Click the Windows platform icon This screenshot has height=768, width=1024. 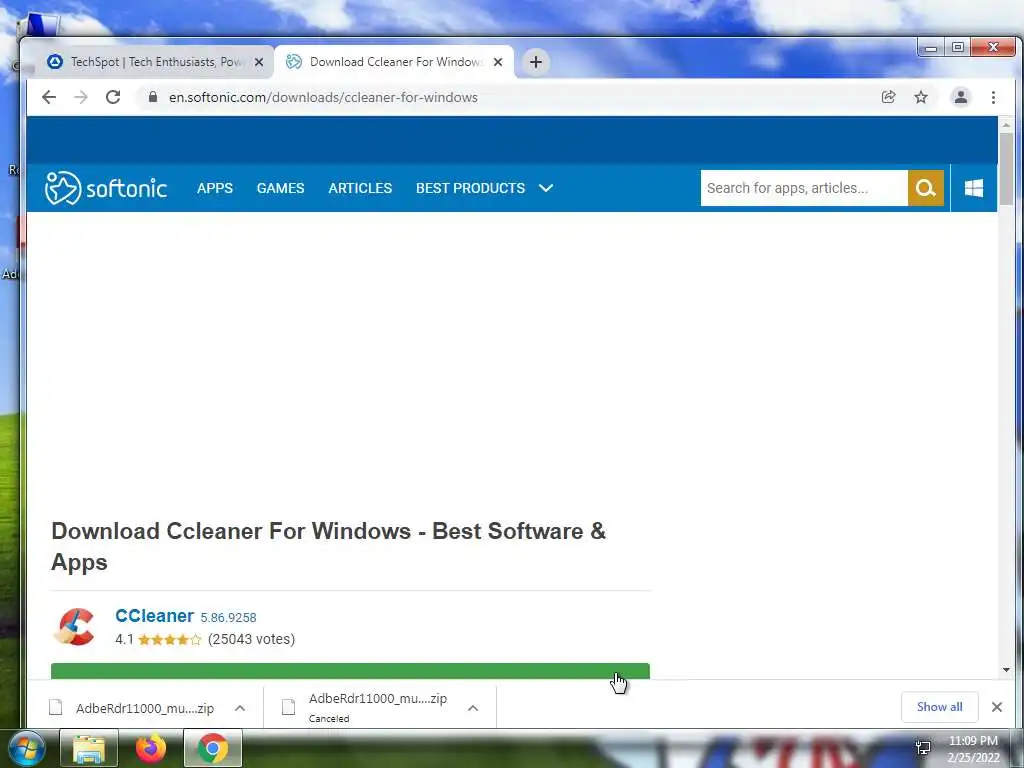(x=974, y=188)
